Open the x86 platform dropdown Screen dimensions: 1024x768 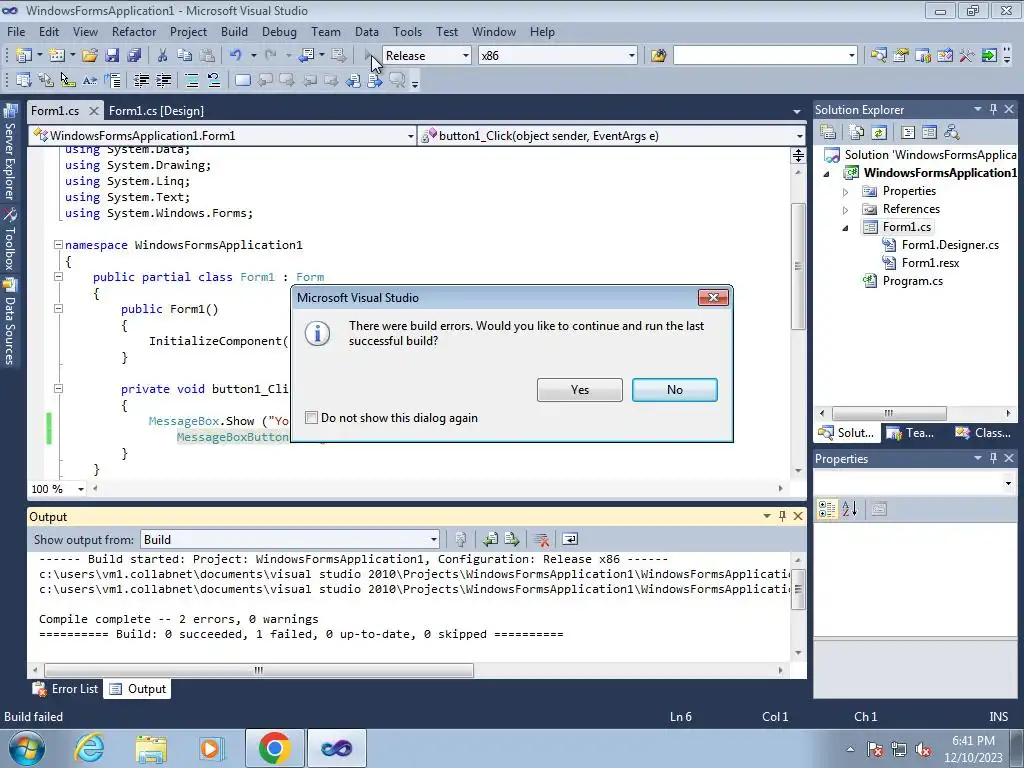coord(632,56)
